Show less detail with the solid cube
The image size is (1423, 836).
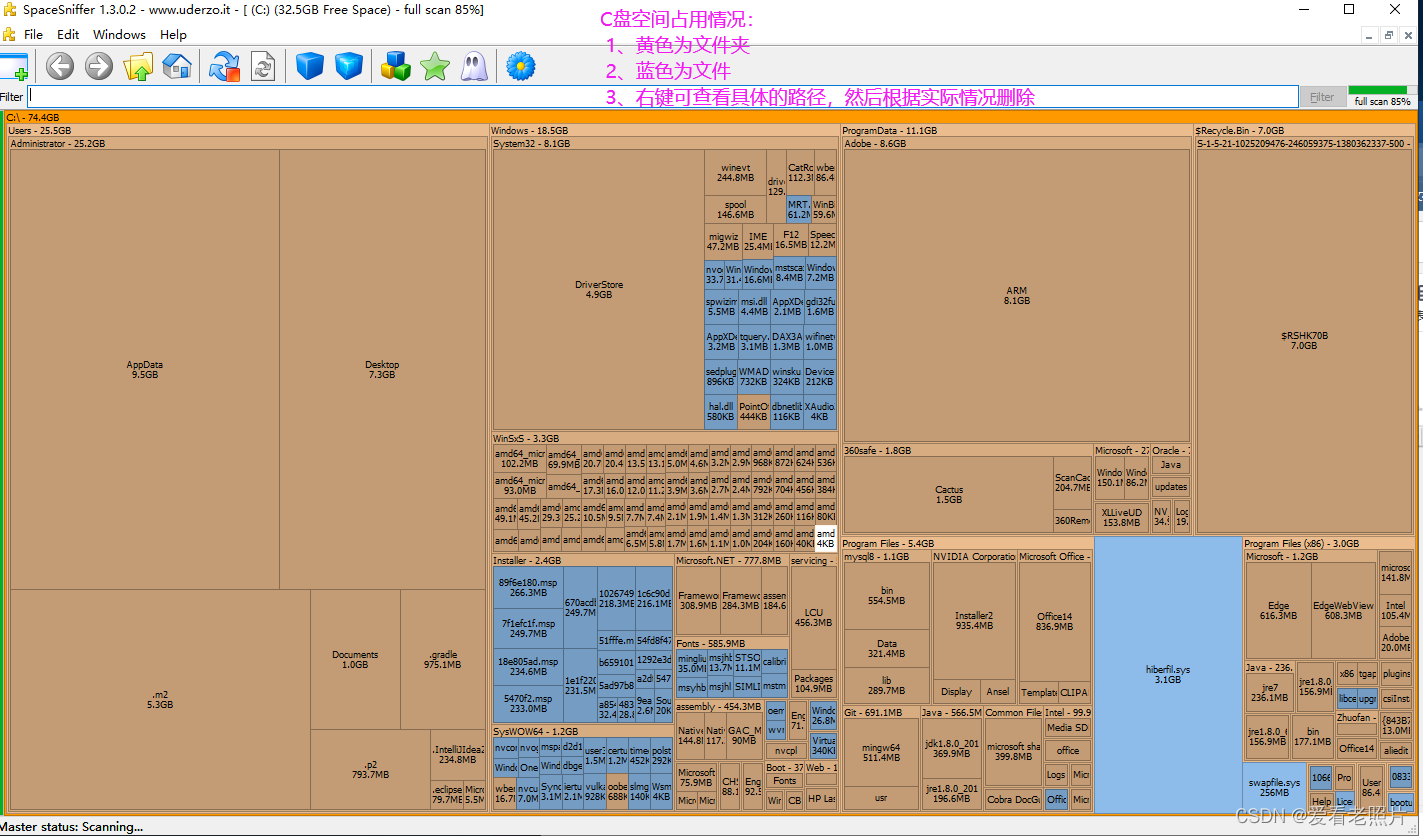(x=310, y=67)
